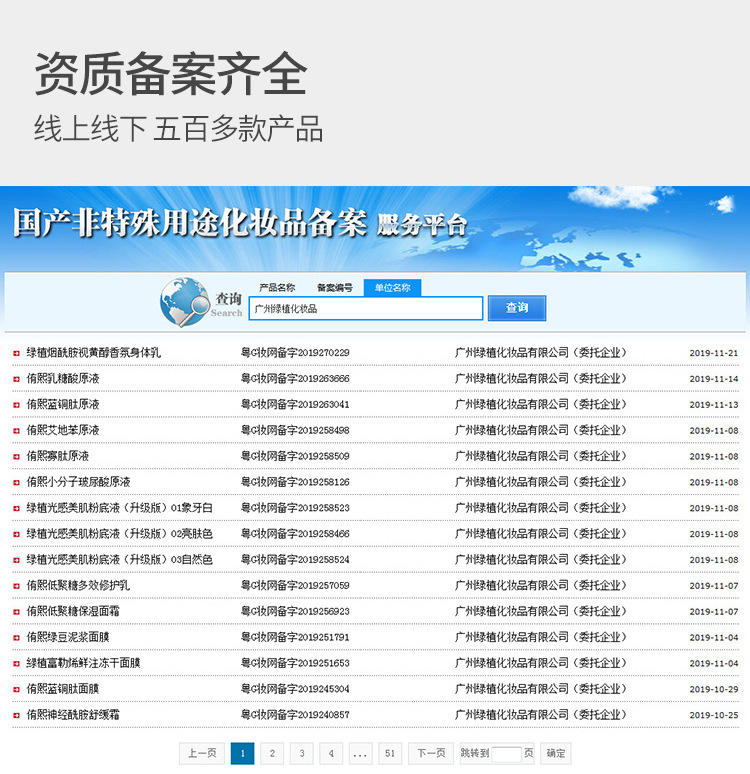The width and height of the screenshot is (750, 774).
Task: Click red bullet icon beside 侑熙蓝铜肽面膜
Action: 16,689
